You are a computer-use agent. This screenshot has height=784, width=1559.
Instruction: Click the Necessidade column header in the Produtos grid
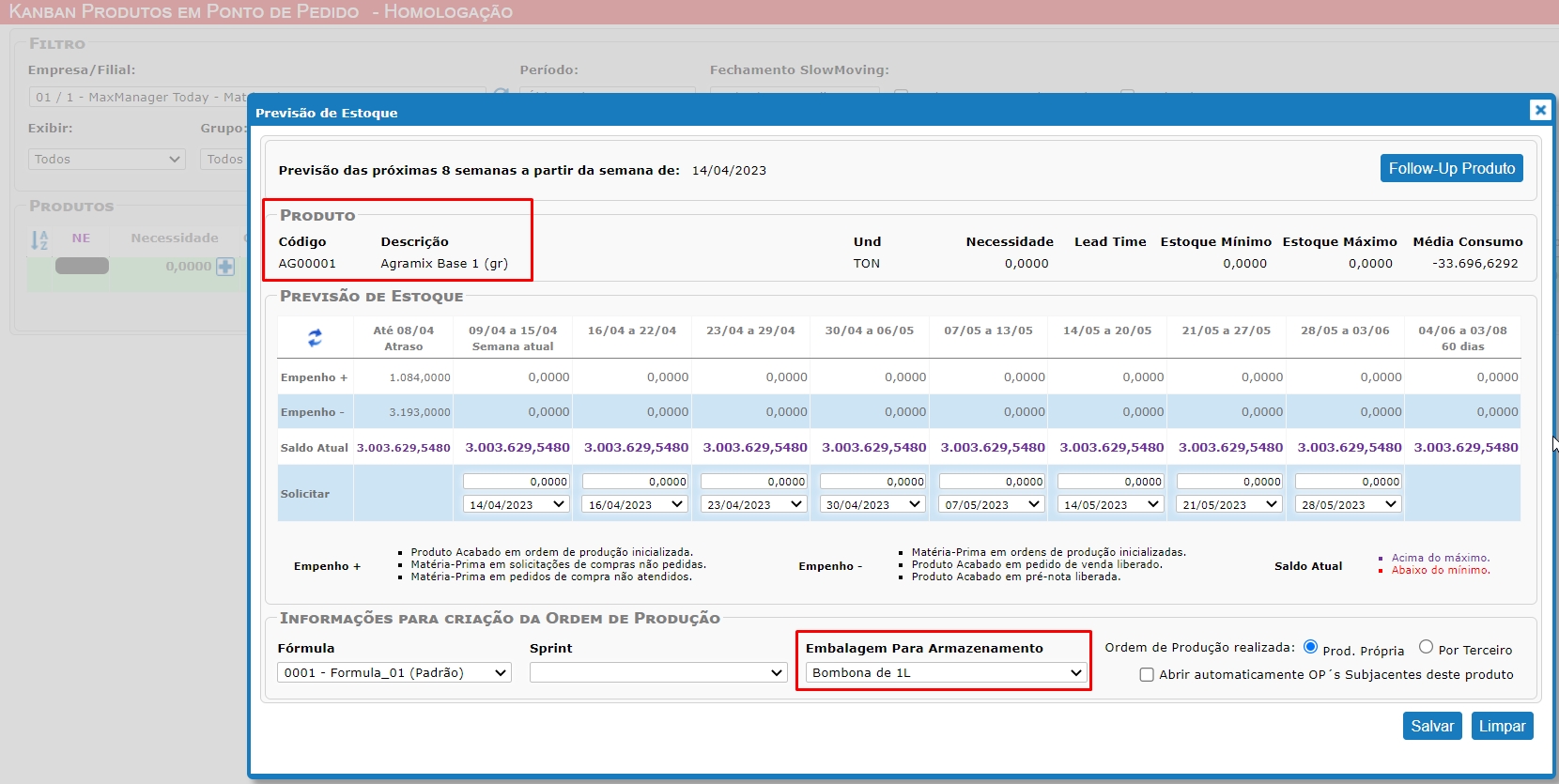(x=175, y=238)
